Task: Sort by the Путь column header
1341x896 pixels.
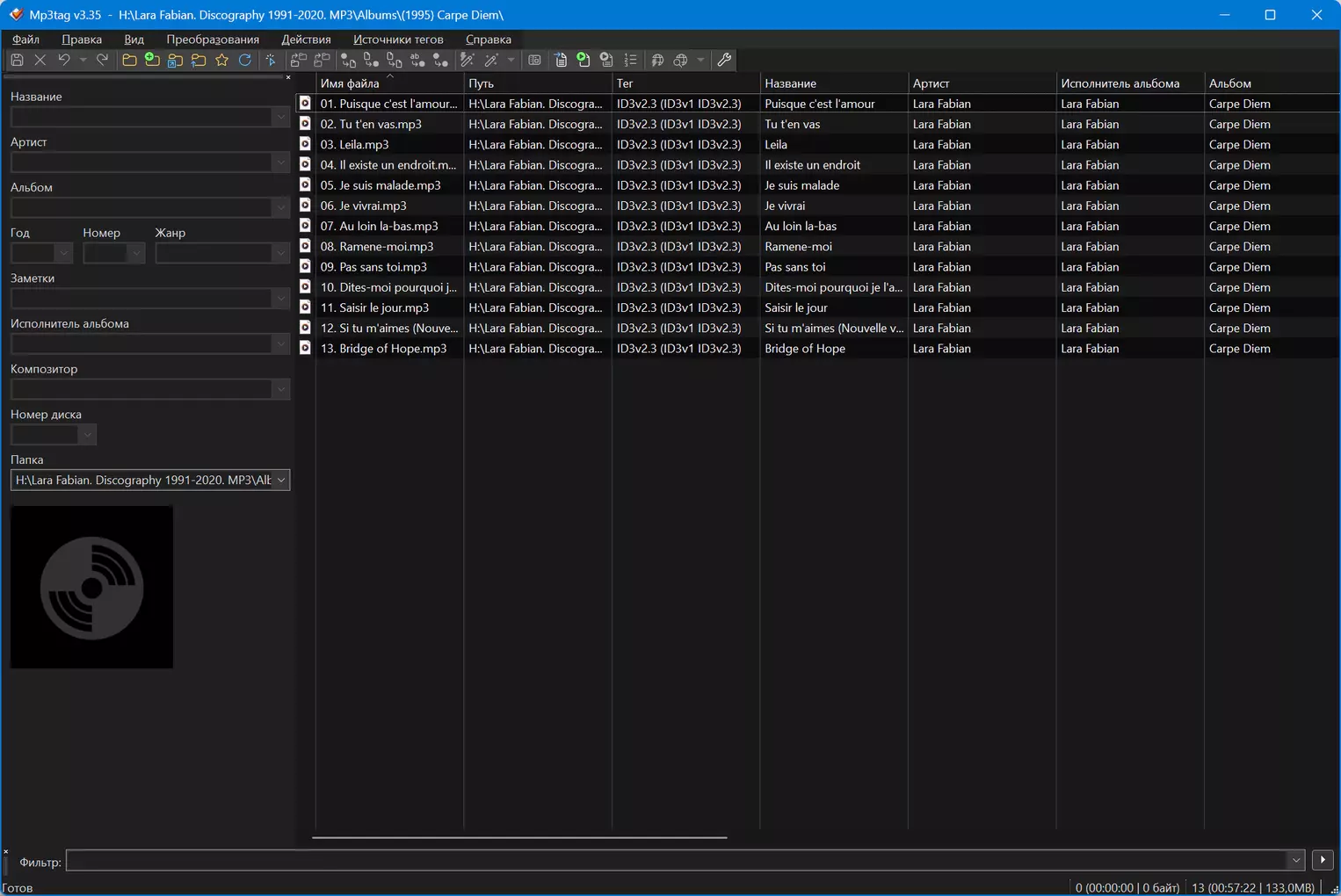Action: point(537,83)
